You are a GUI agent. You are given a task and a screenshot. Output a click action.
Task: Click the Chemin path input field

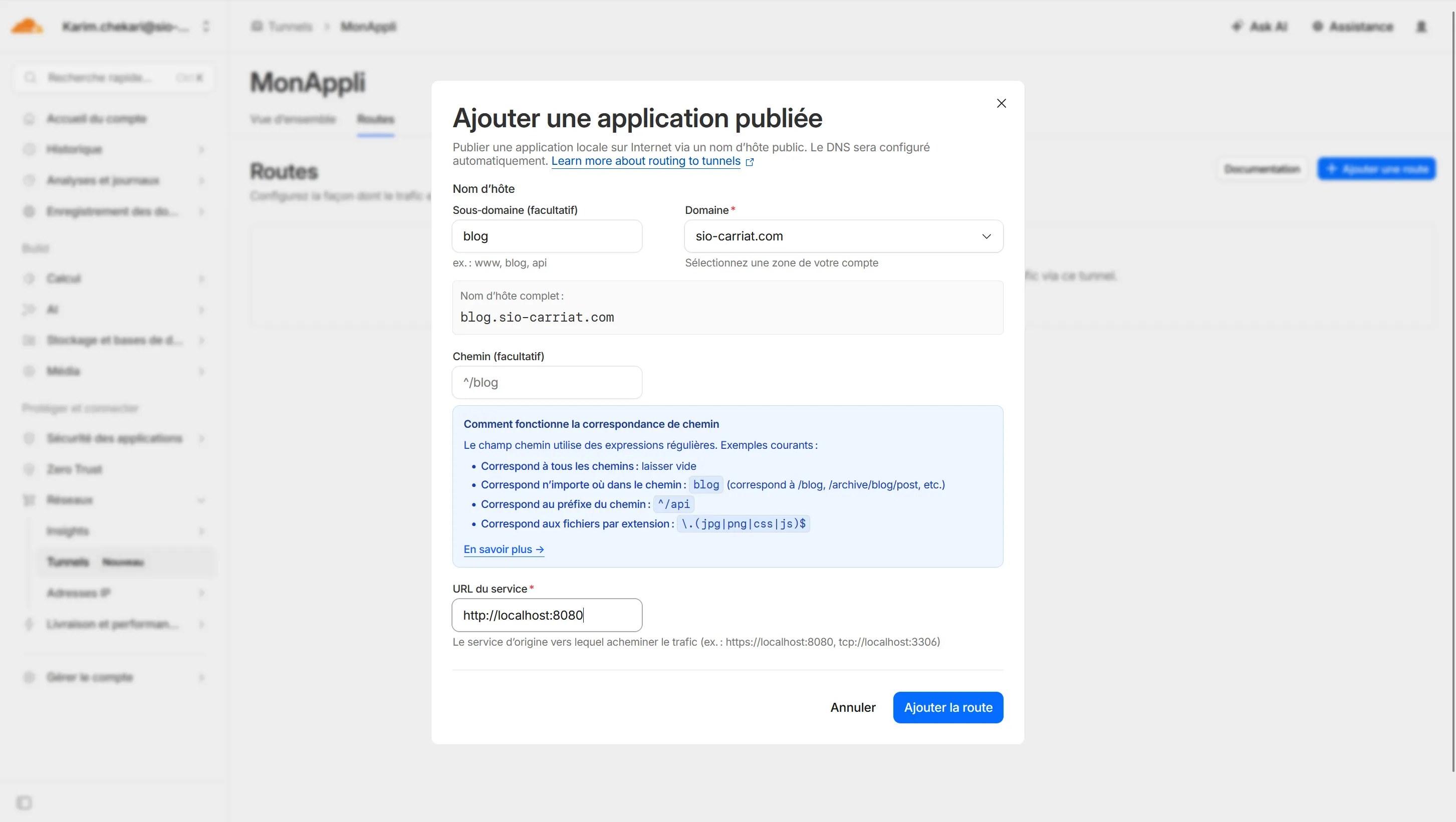547,383
